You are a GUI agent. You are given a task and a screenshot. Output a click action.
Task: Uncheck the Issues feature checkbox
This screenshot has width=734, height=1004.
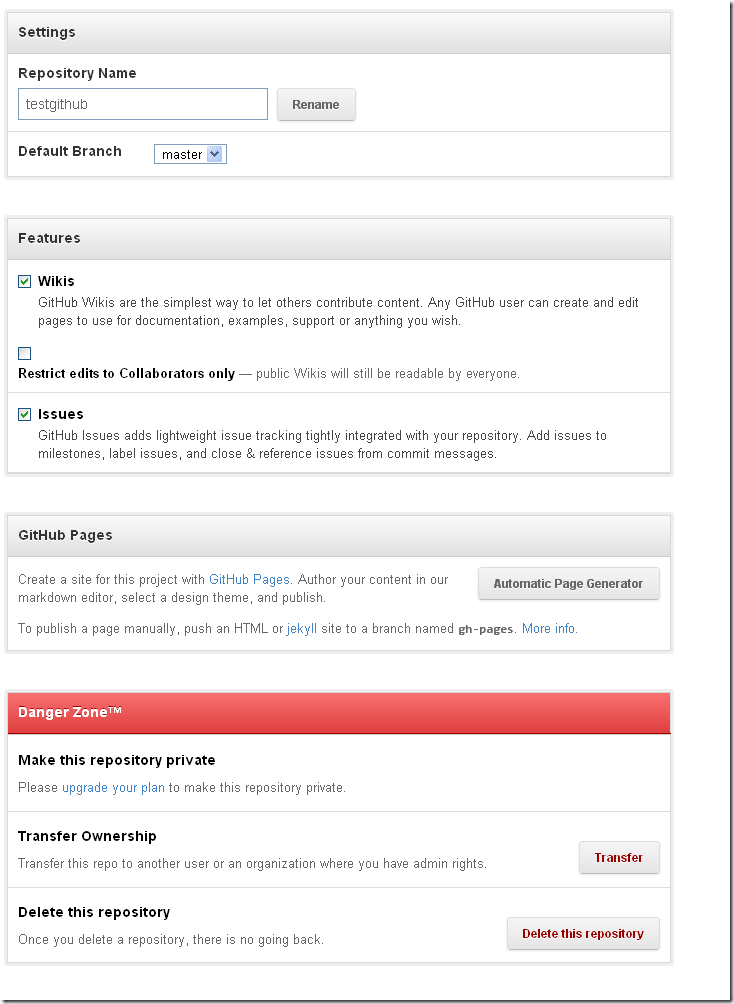24,414
